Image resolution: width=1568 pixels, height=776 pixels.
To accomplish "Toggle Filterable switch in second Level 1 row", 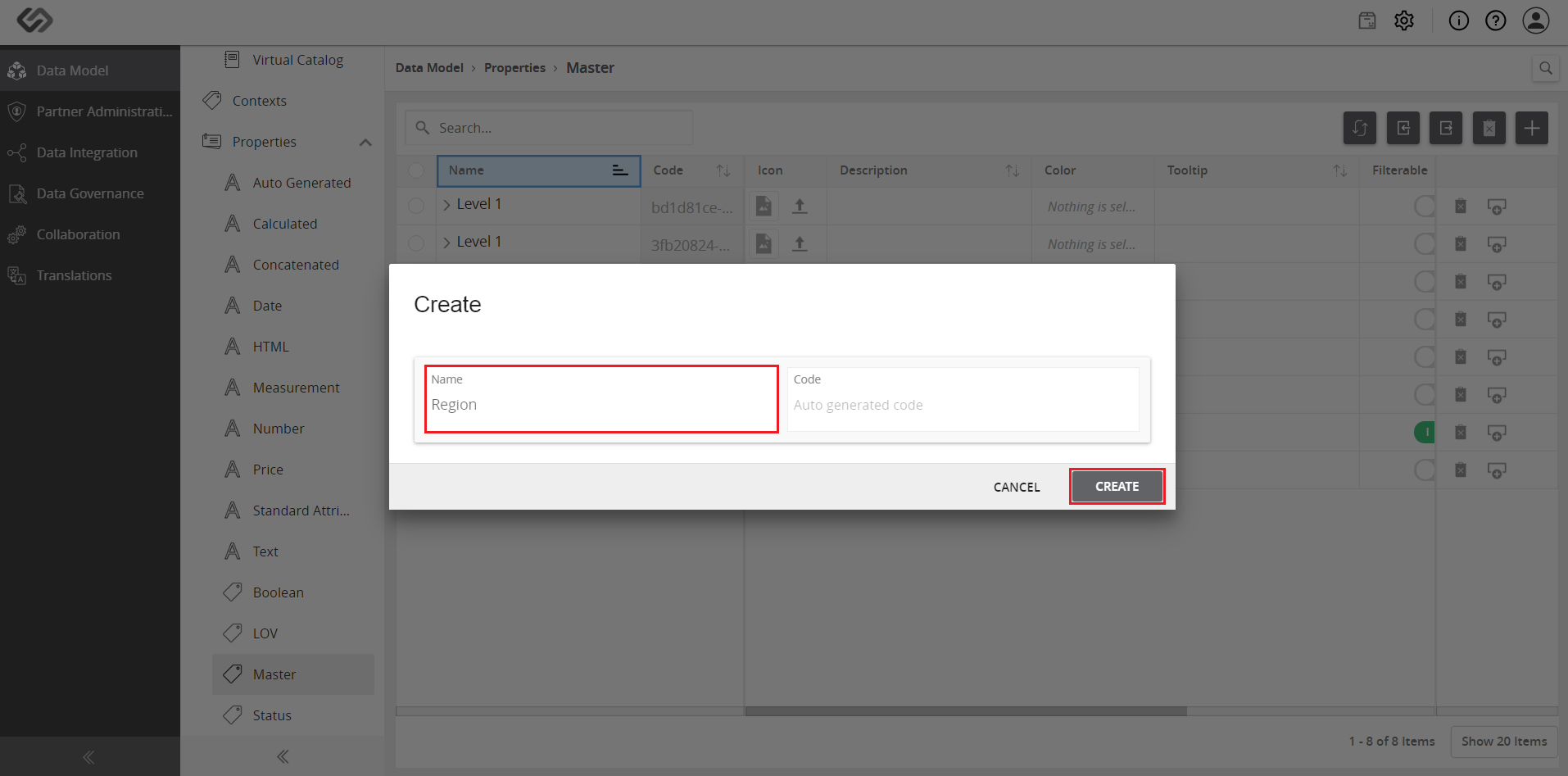I will (x=1425, y=244).
